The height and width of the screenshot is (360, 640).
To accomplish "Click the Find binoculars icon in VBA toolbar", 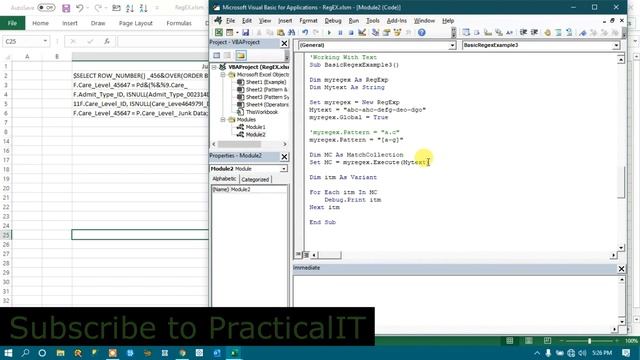I will point(291,32).
